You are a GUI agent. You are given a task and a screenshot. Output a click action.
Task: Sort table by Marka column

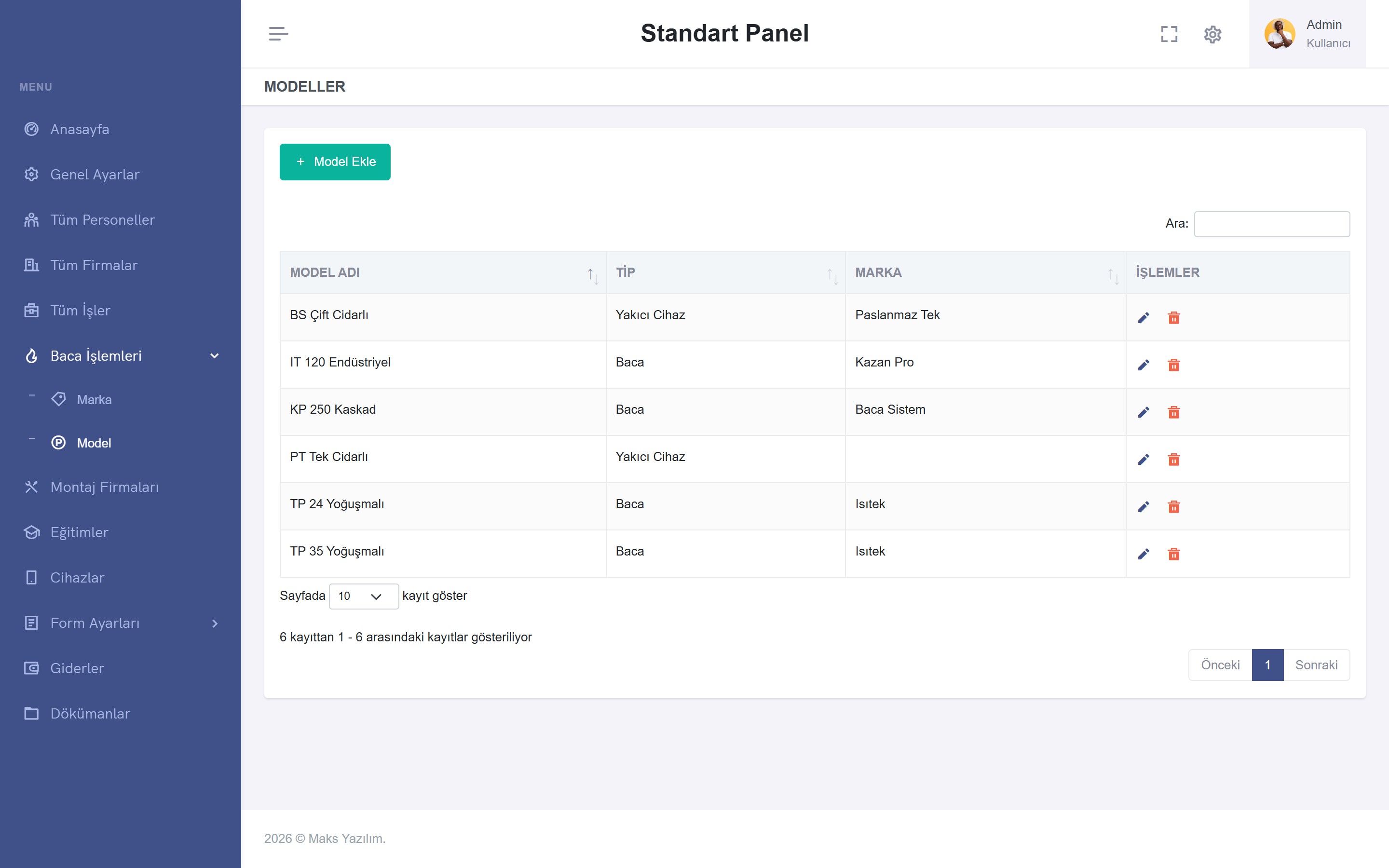pos(985,272)
